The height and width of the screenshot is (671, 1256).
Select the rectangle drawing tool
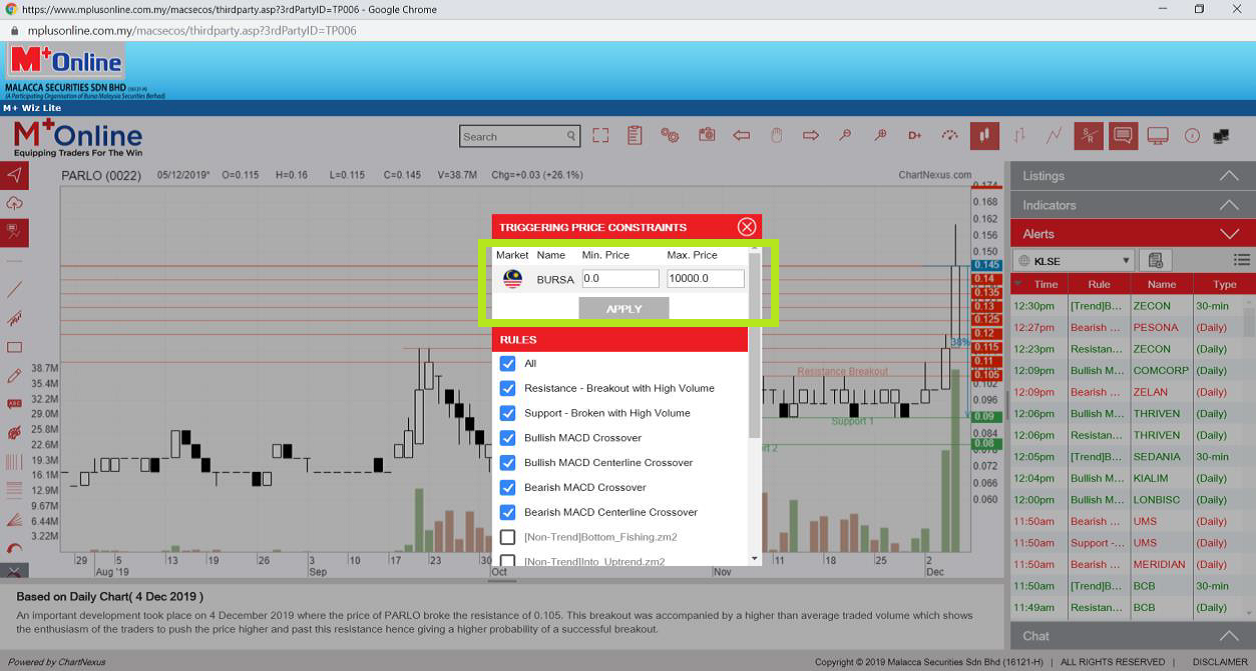coord(14,348)
